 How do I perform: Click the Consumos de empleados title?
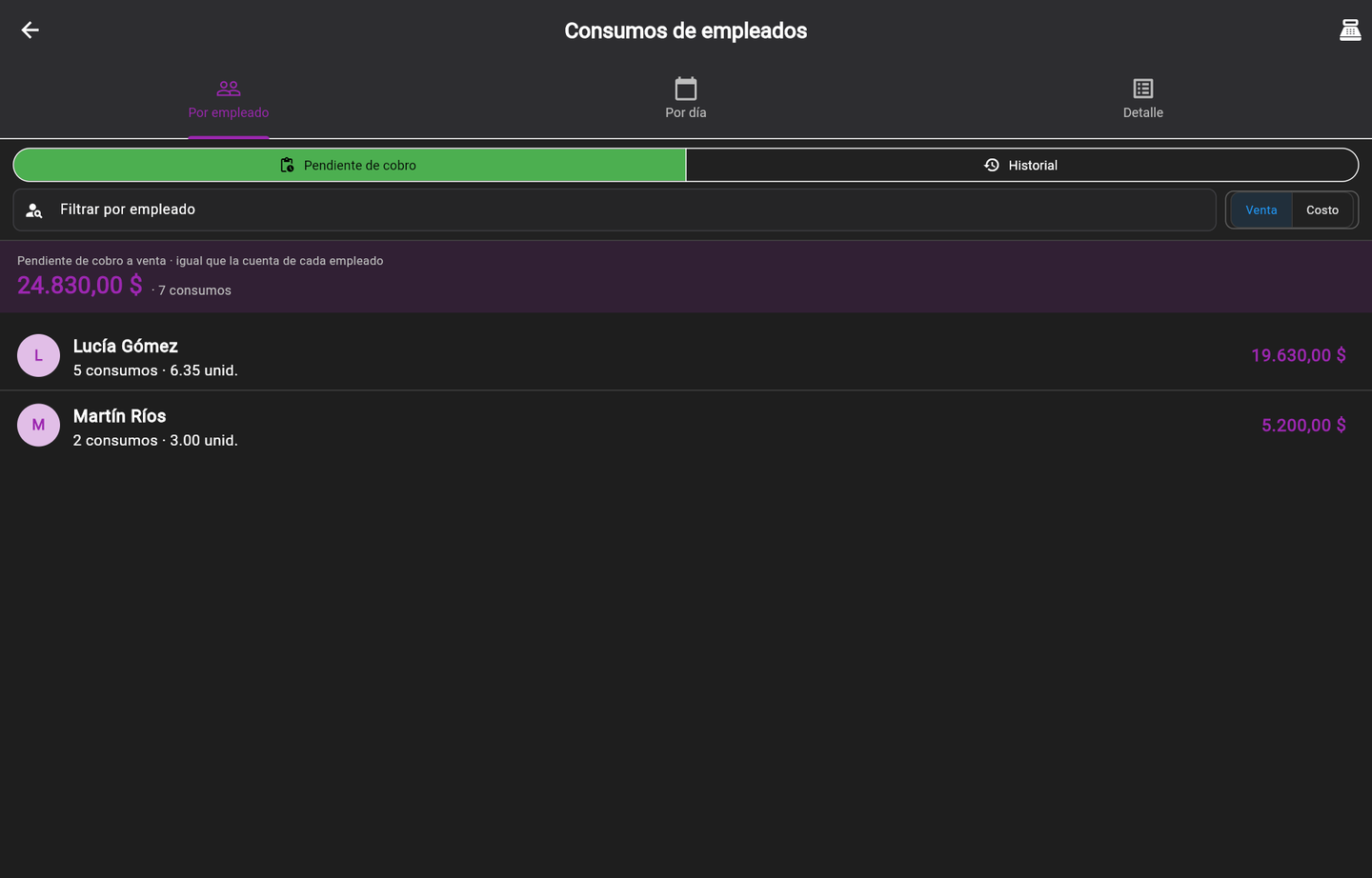click(x=686, y=30)
